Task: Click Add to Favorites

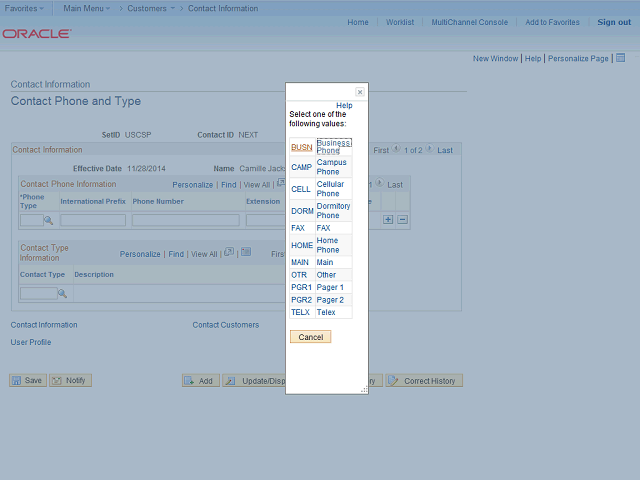Action: 552,22
